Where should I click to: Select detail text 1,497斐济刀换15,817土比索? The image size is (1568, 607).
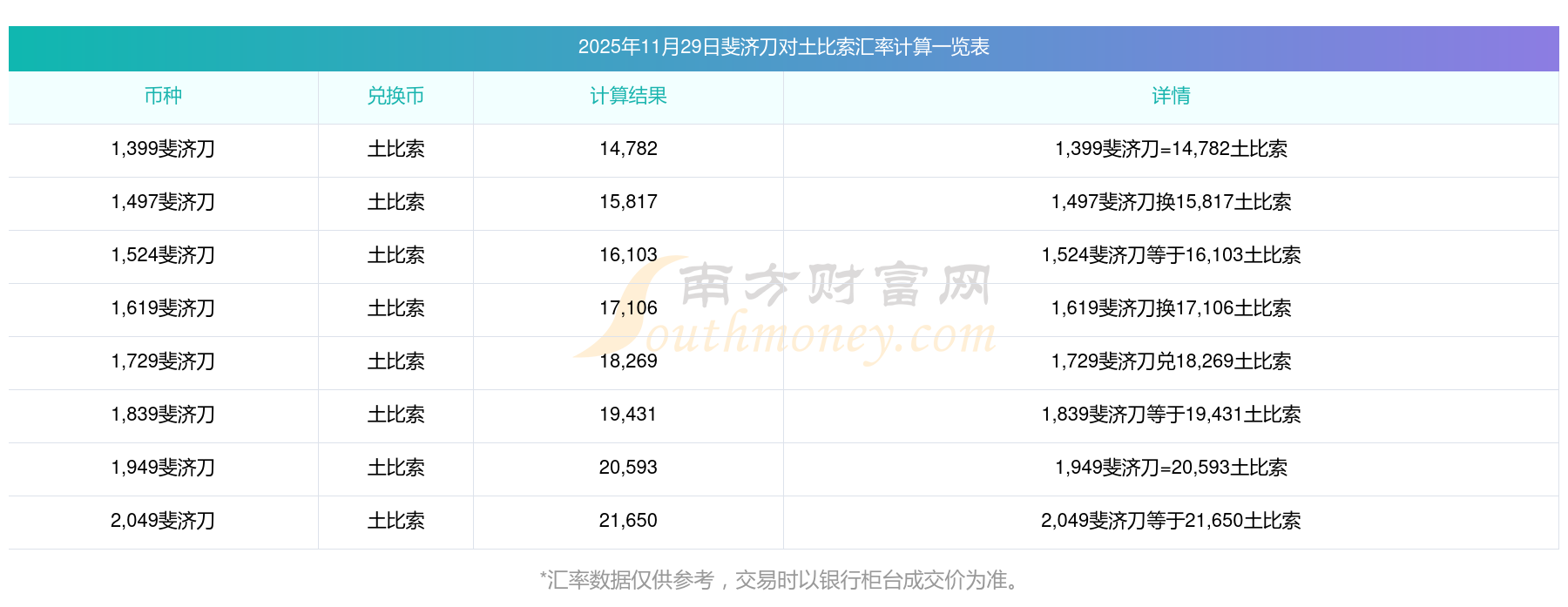pos(1171,202)
